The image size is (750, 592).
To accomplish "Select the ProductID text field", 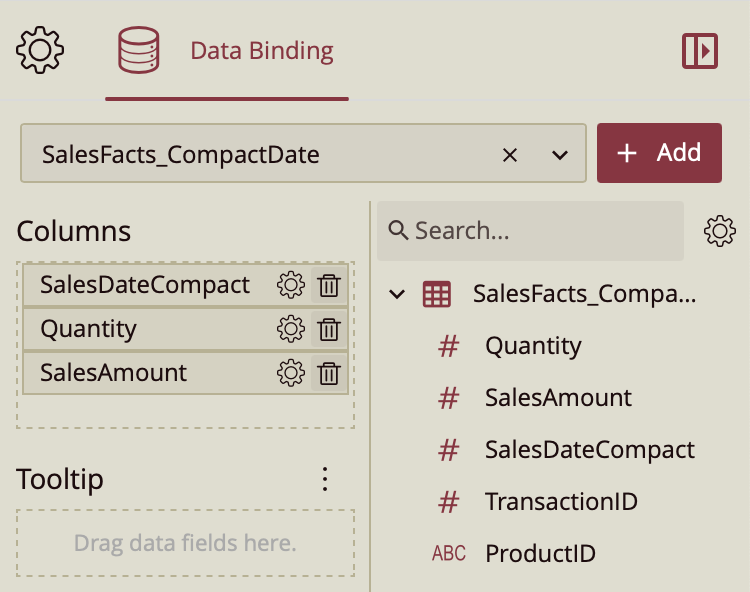I will 540,553.
